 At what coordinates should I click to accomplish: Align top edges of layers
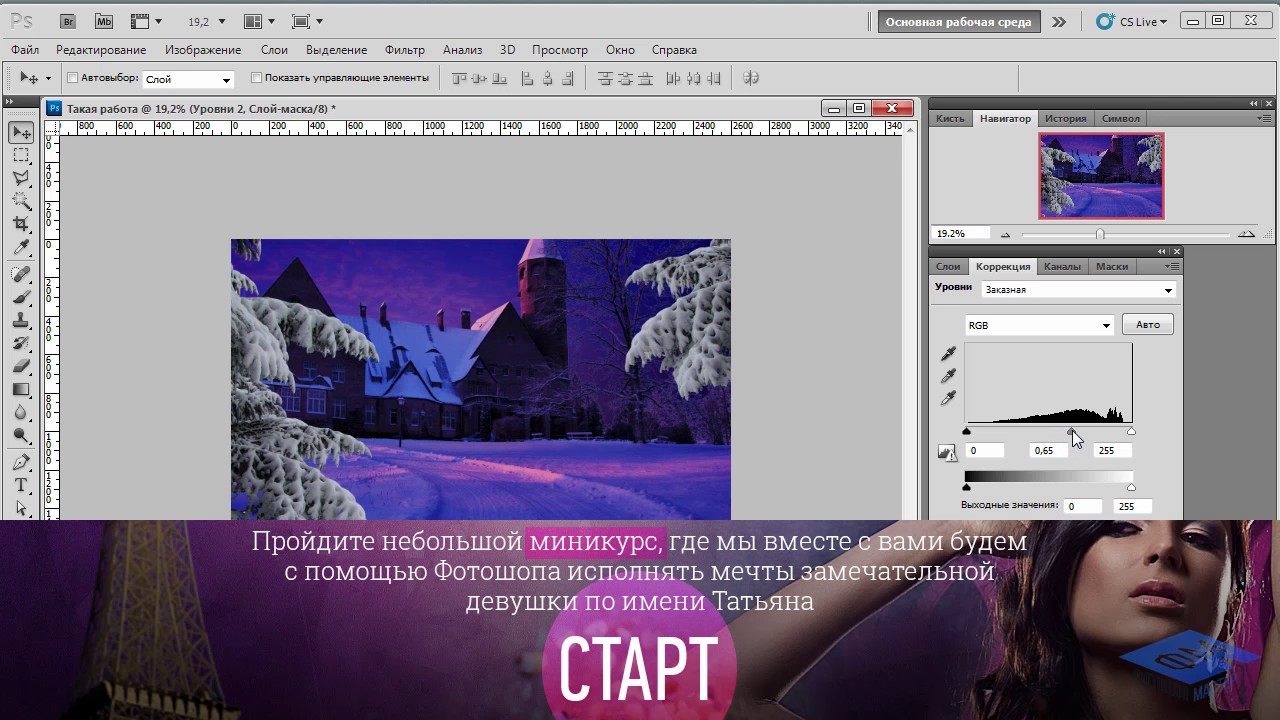[x=461, y=78]
